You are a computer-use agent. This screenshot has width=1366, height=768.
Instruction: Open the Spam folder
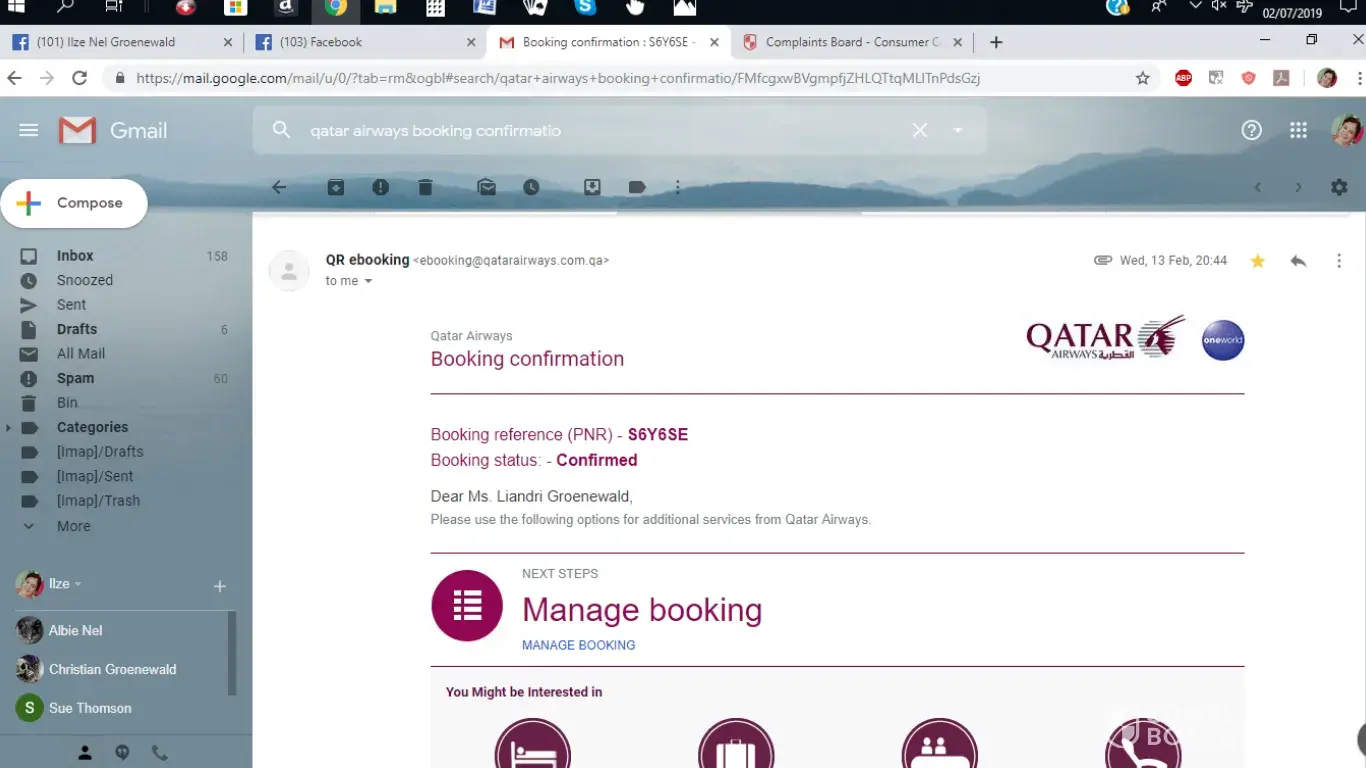pos(75,378)
